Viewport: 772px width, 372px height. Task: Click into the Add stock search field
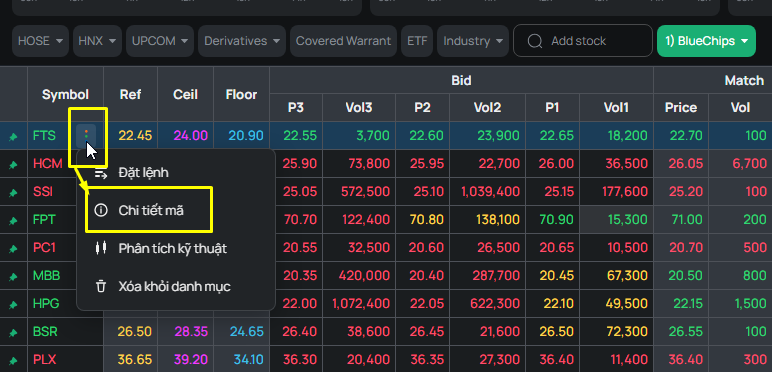point(583,41)
